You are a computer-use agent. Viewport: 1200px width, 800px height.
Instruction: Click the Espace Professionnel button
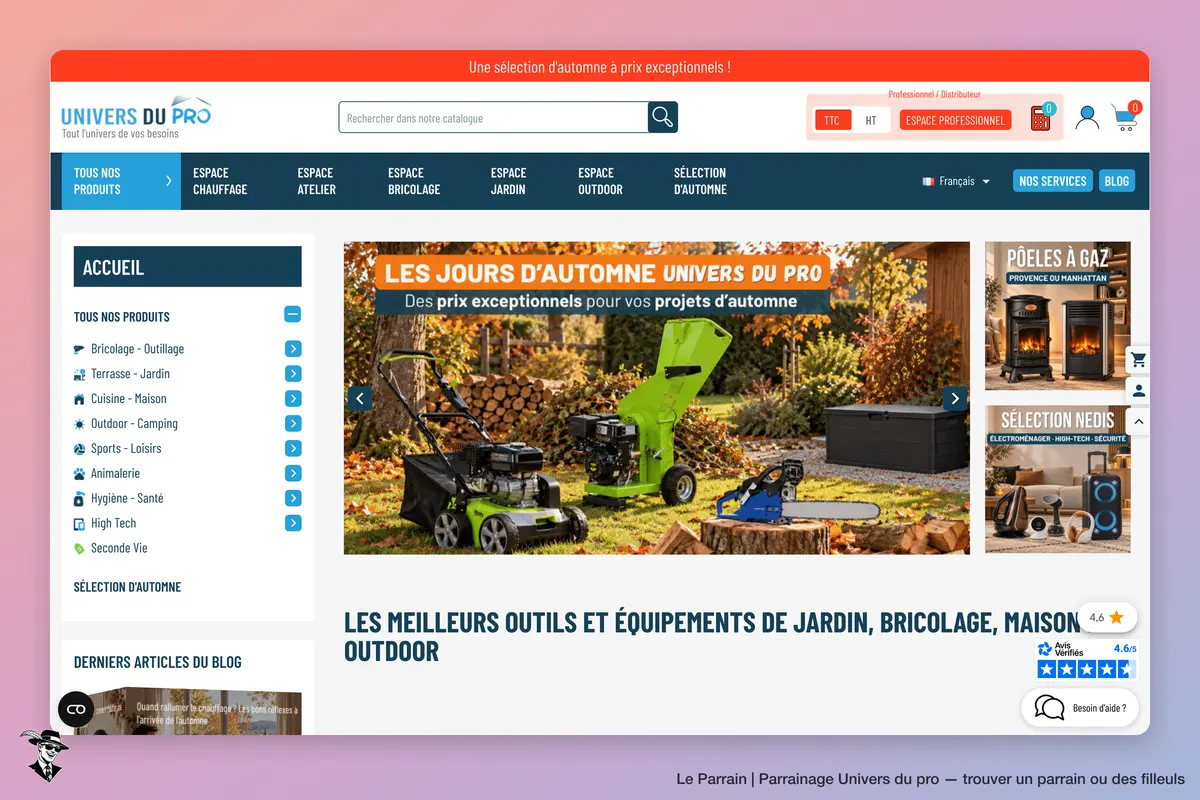pyautogui.click(x=955, y=120)
